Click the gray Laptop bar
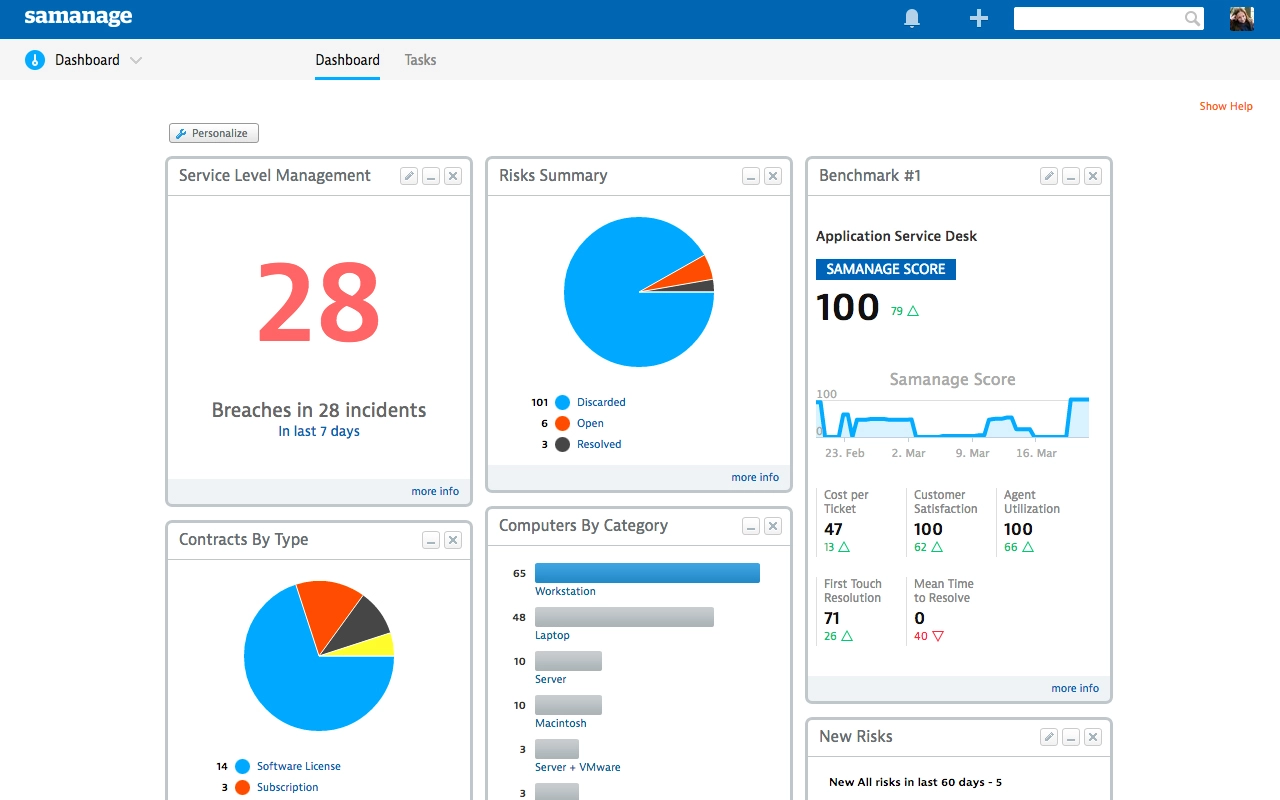Image resolution: width=1280 pixels, height=800 pixels. pos(624,617)
